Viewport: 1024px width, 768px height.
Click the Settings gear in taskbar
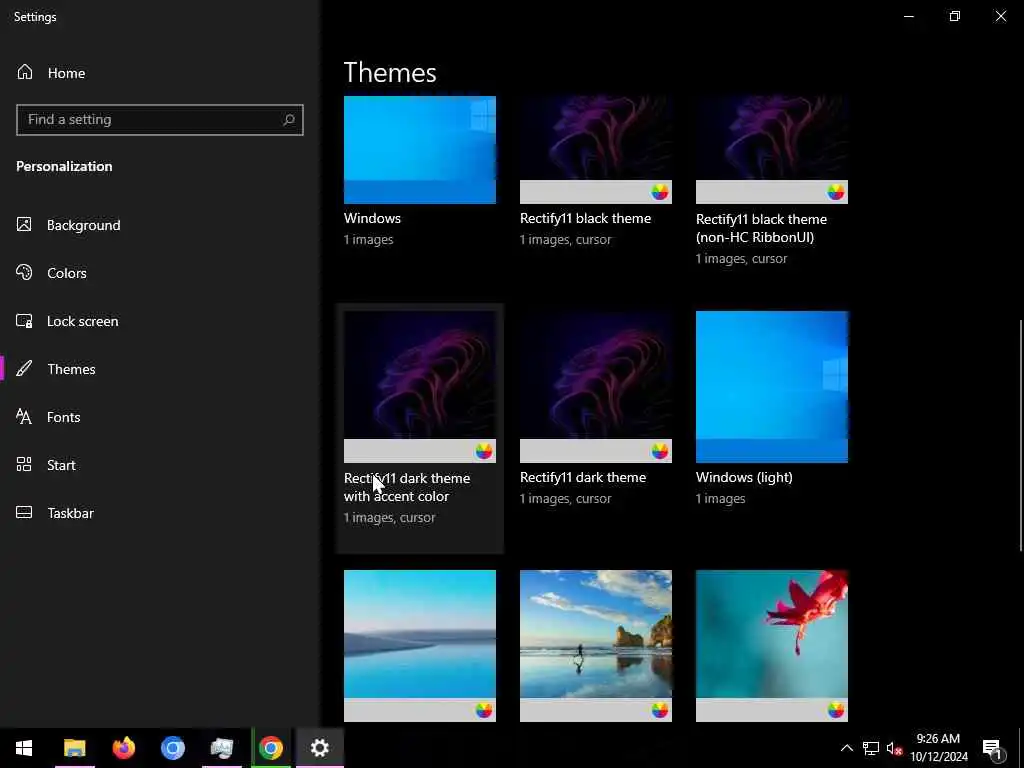(319, 748)
